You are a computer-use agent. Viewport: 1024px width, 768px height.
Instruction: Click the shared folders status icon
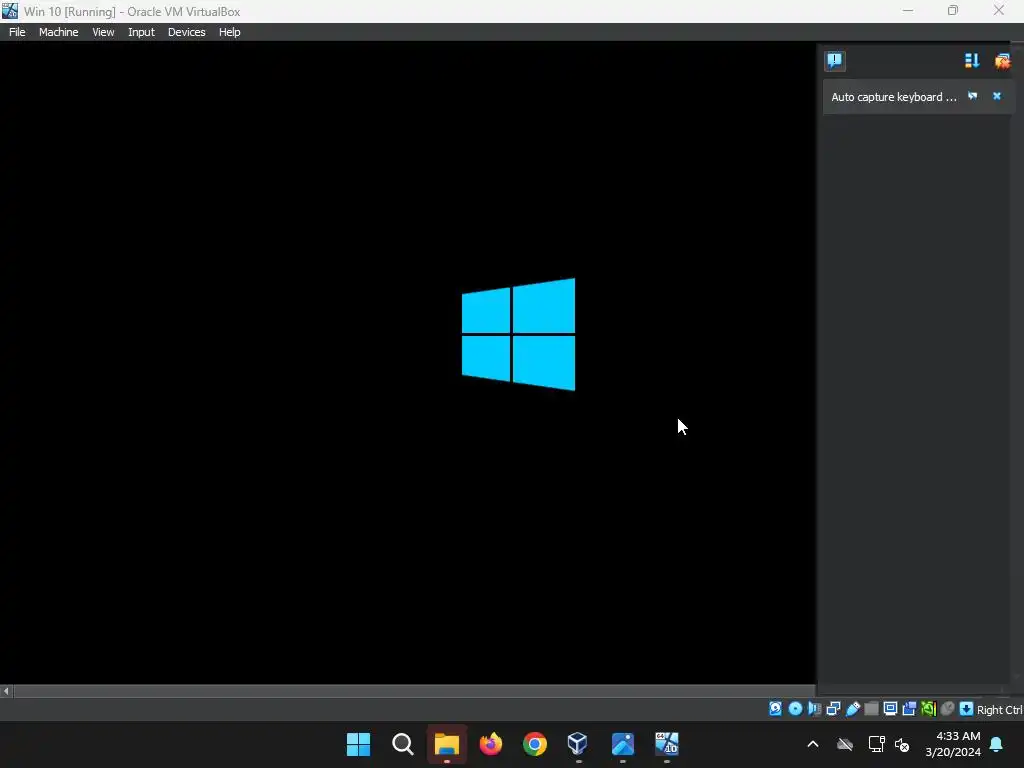pyautogui.click(x=871, y=709)
